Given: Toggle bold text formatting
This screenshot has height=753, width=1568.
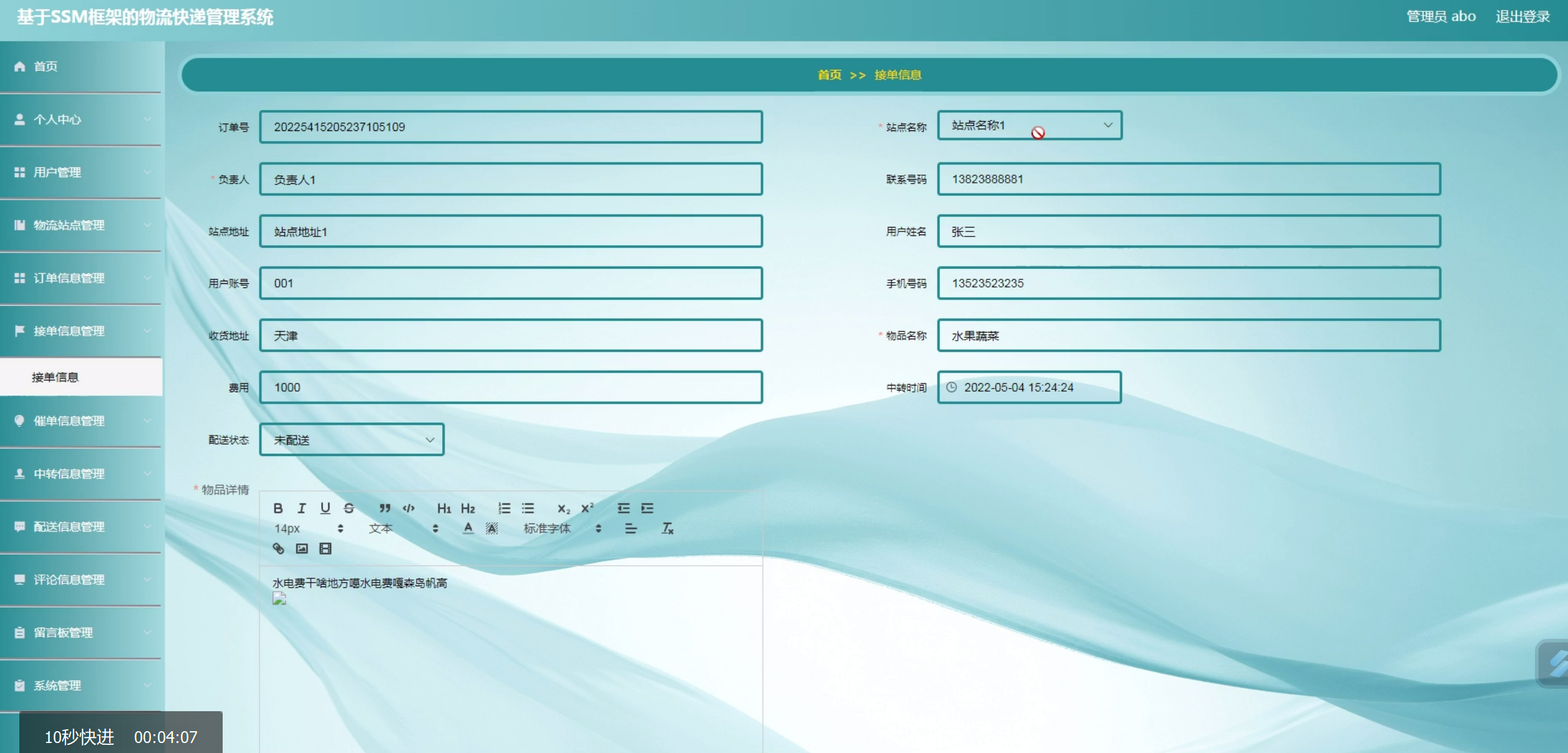Looking at the screenshot, I should 278,508.
